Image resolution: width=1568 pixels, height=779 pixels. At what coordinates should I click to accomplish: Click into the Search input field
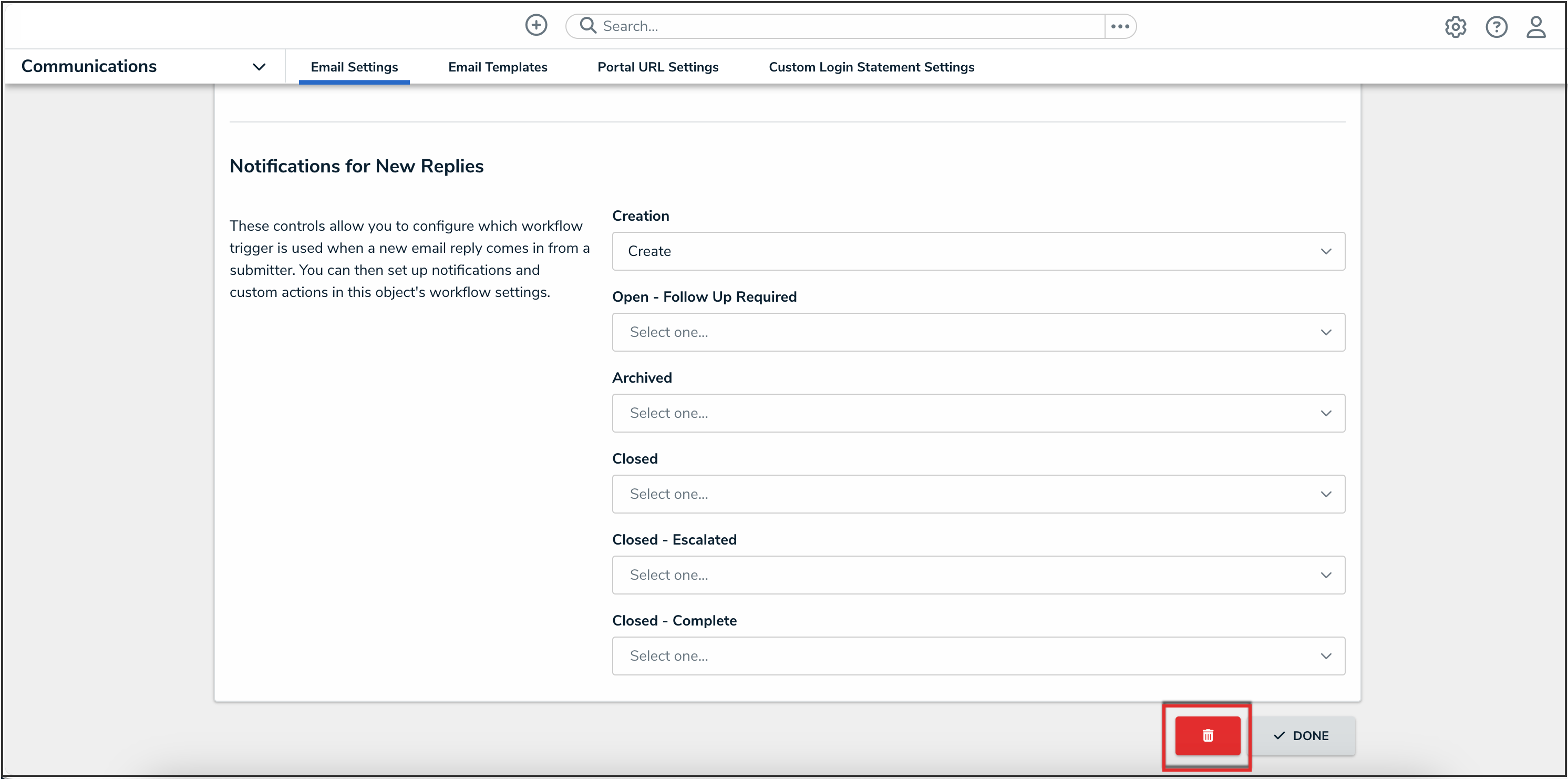coord(846,26)
